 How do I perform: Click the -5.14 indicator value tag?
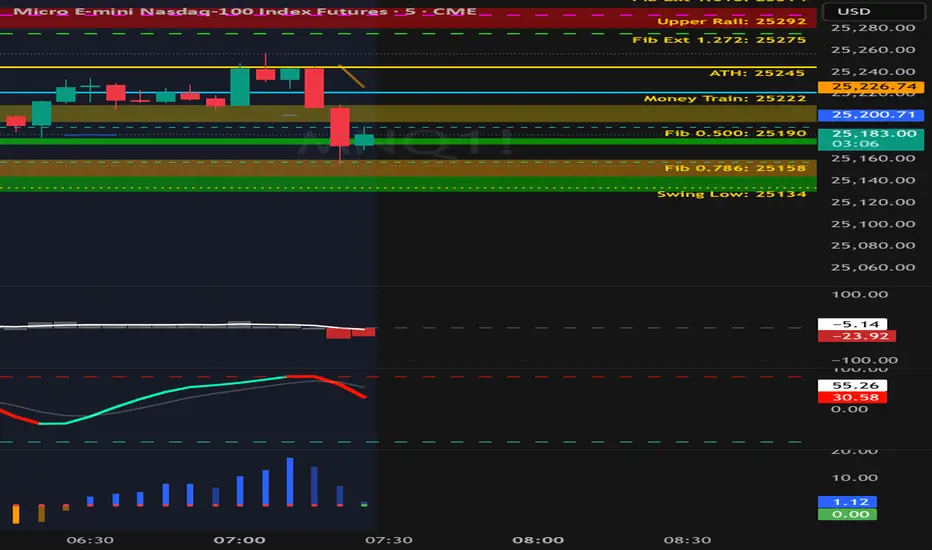coord(852,324)
